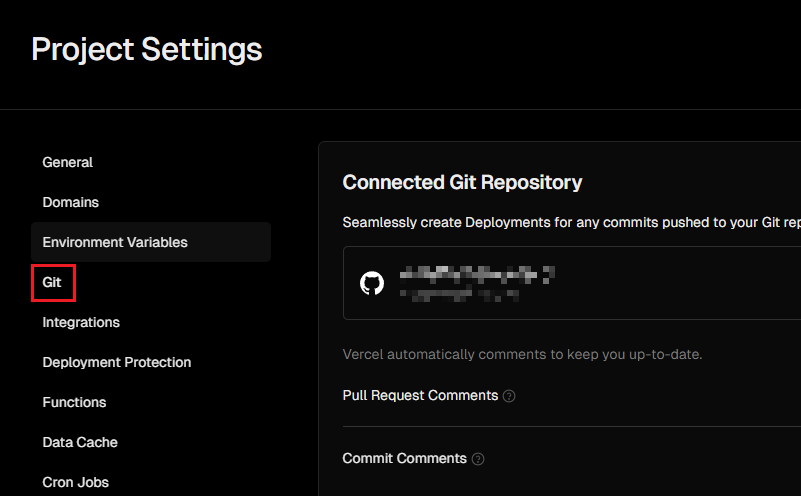Click the GitHub logo icon of connected repository
Screen dimensions: 801x496
pos(372,283)
